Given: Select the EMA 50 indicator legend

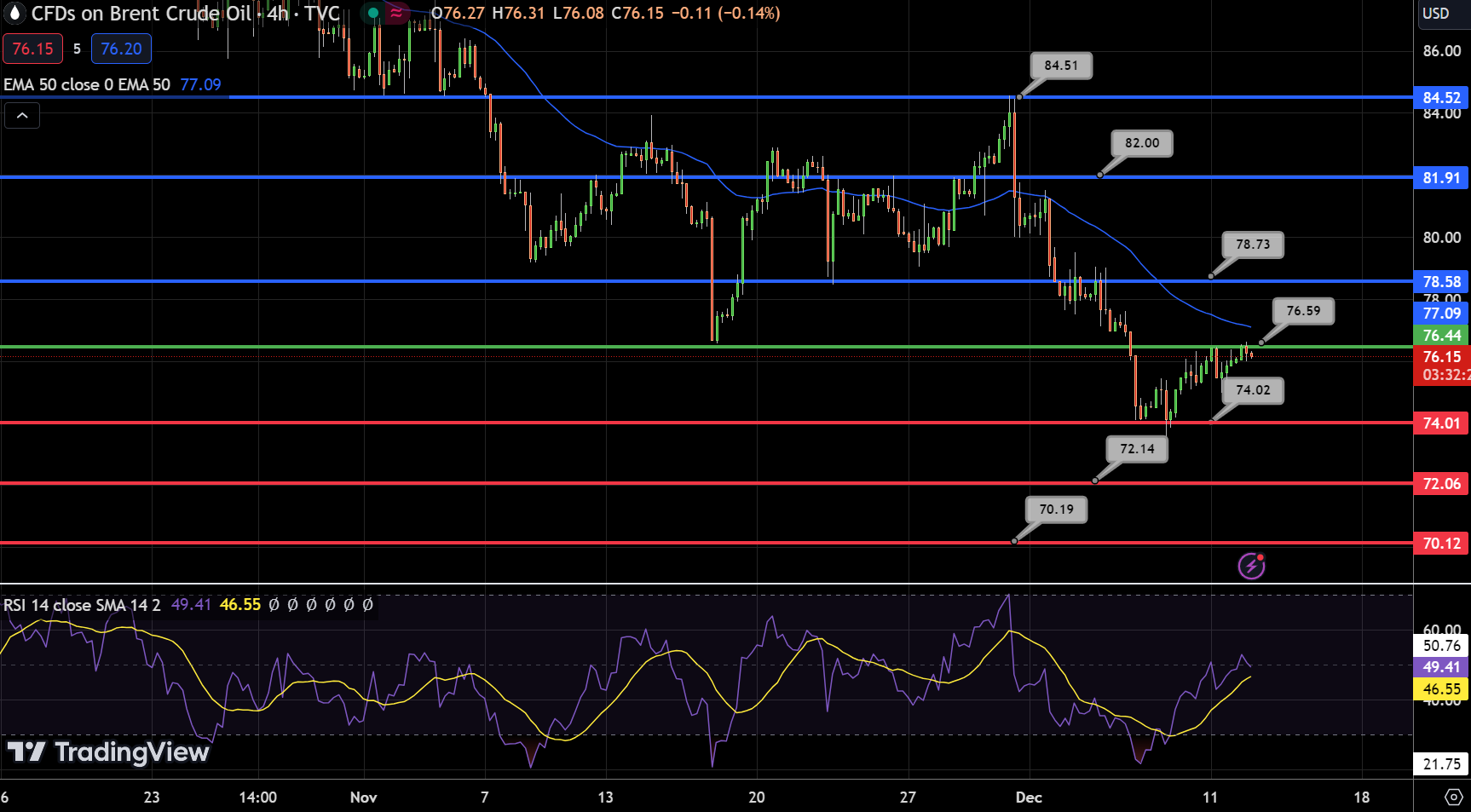Looking at the screenshot, I should [87, 84].
